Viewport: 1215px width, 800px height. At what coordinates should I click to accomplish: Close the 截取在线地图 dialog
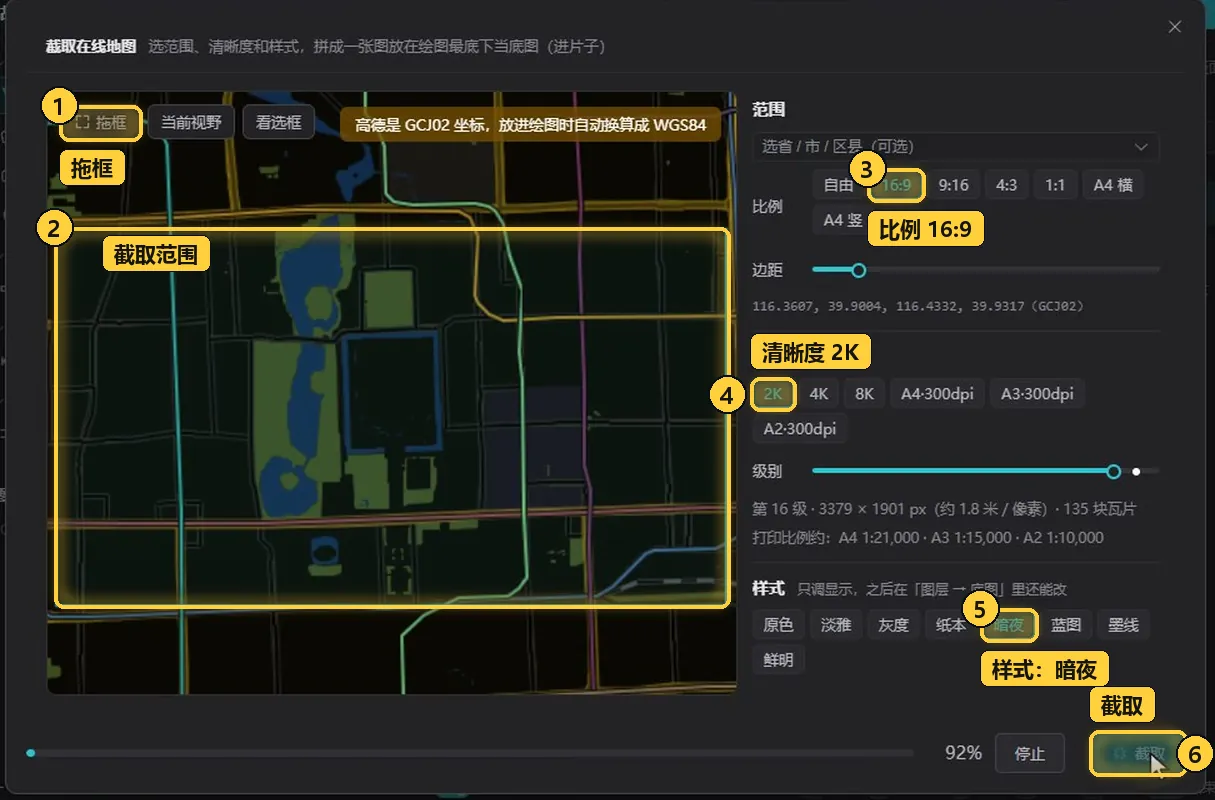(x=1175, y=27)
